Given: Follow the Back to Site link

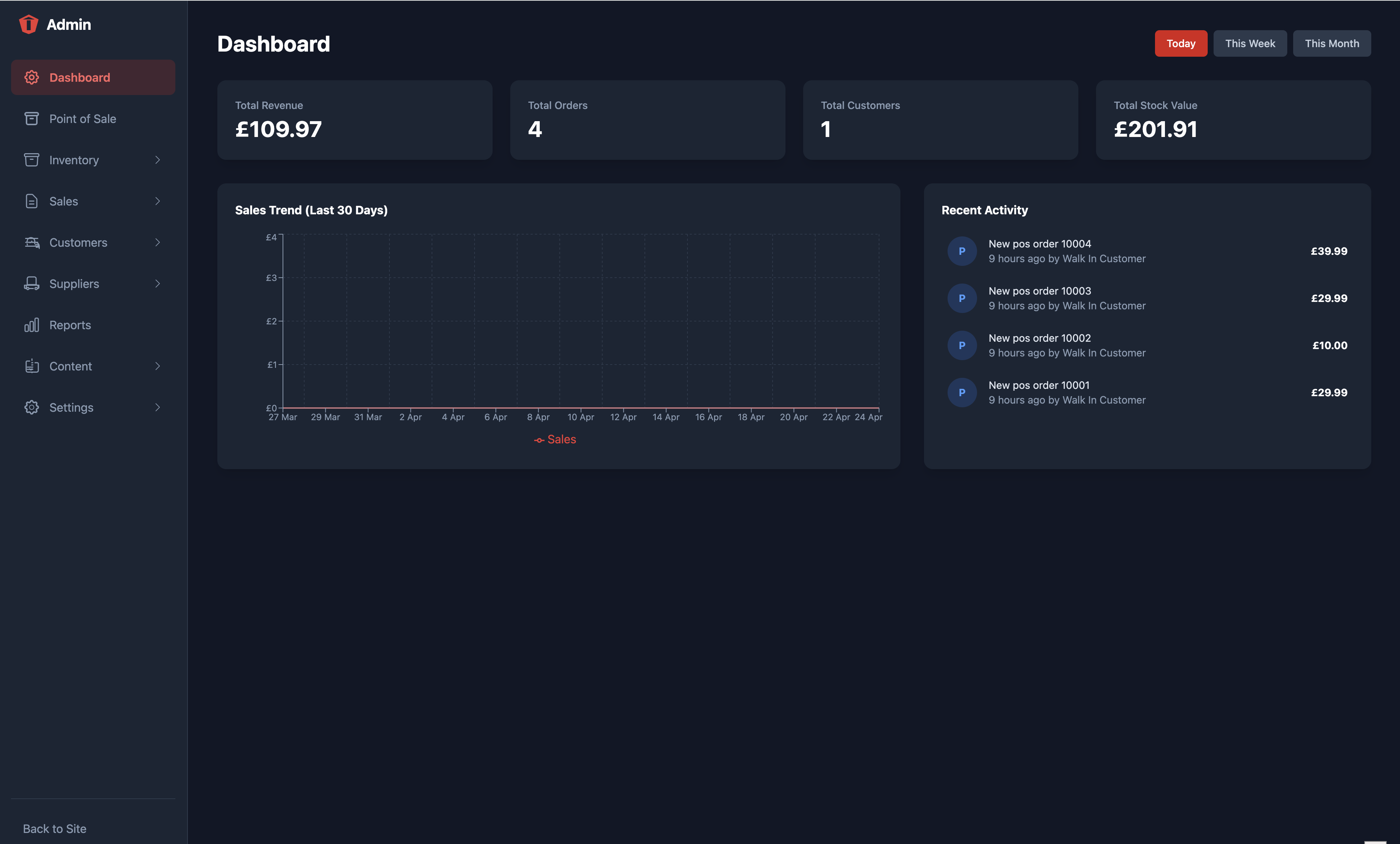Looking at the screenshot, I should coord(55,829).
